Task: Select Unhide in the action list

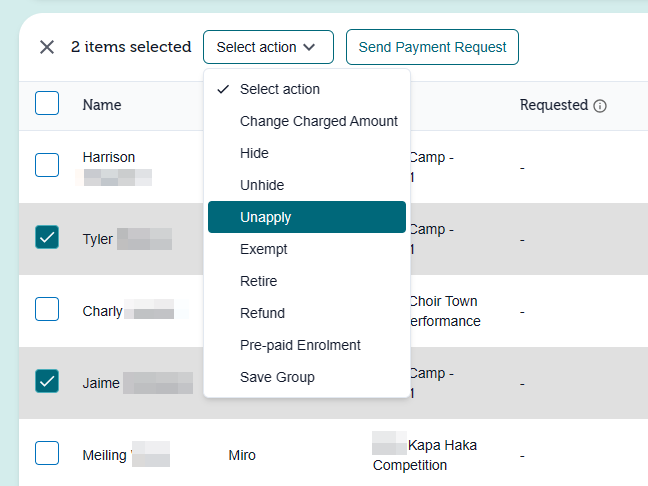Action: (307, 185)
